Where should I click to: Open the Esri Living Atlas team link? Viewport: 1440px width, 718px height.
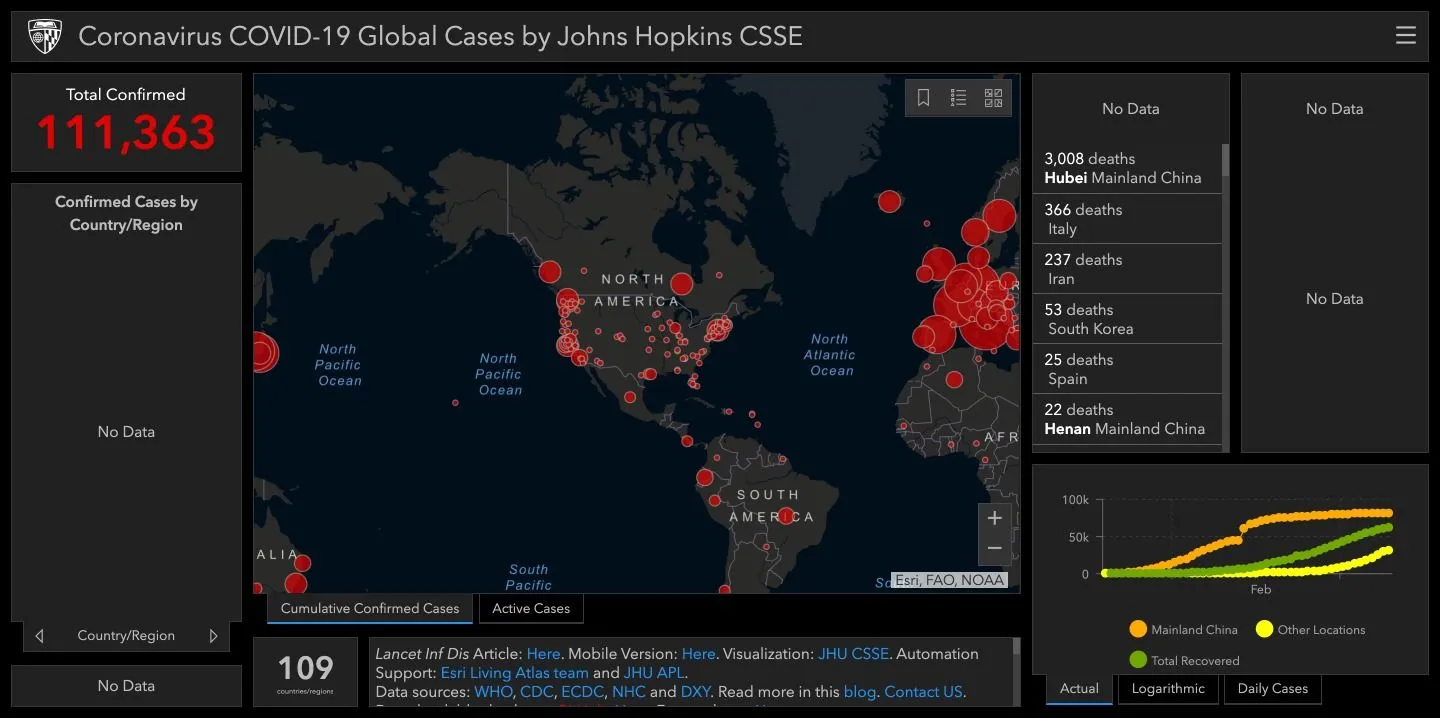[x=514, y=673]
